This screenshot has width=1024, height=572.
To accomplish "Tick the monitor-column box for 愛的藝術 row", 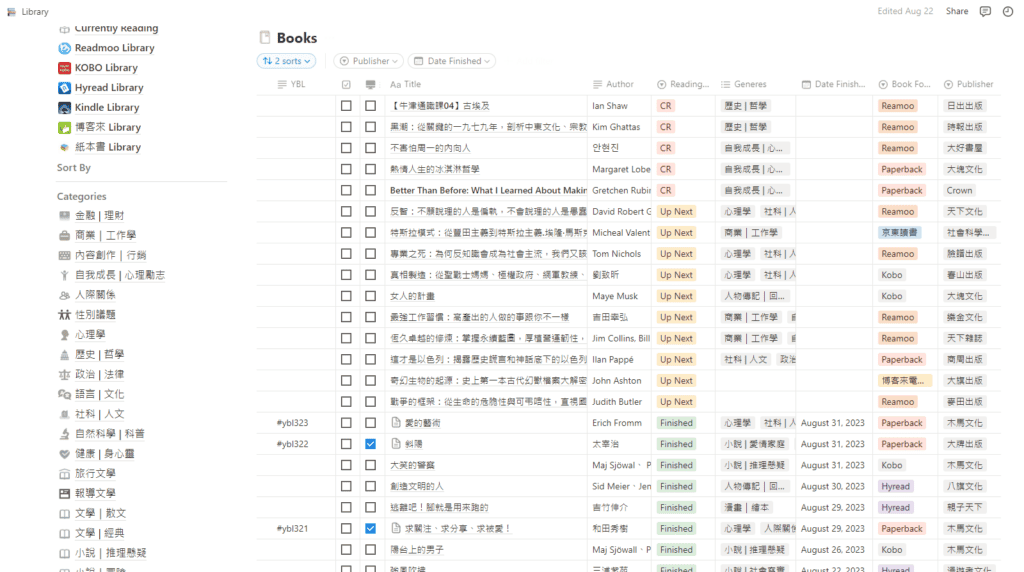I will [x=370, y=423].
